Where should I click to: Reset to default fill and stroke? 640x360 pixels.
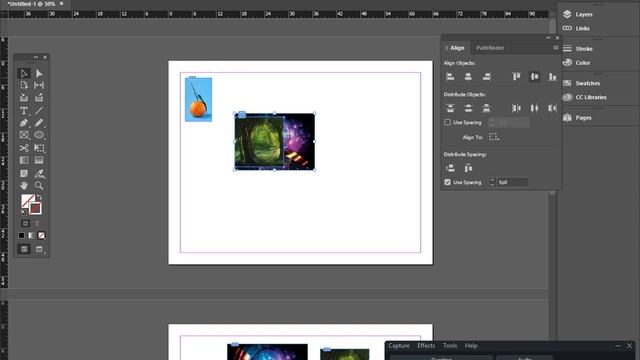tap(22, 212)
